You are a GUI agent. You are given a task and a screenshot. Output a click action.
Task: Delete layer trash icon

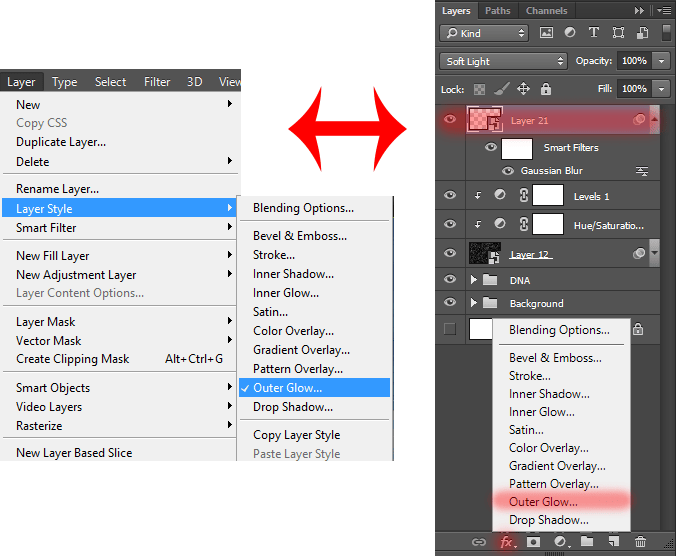[641, 542]
